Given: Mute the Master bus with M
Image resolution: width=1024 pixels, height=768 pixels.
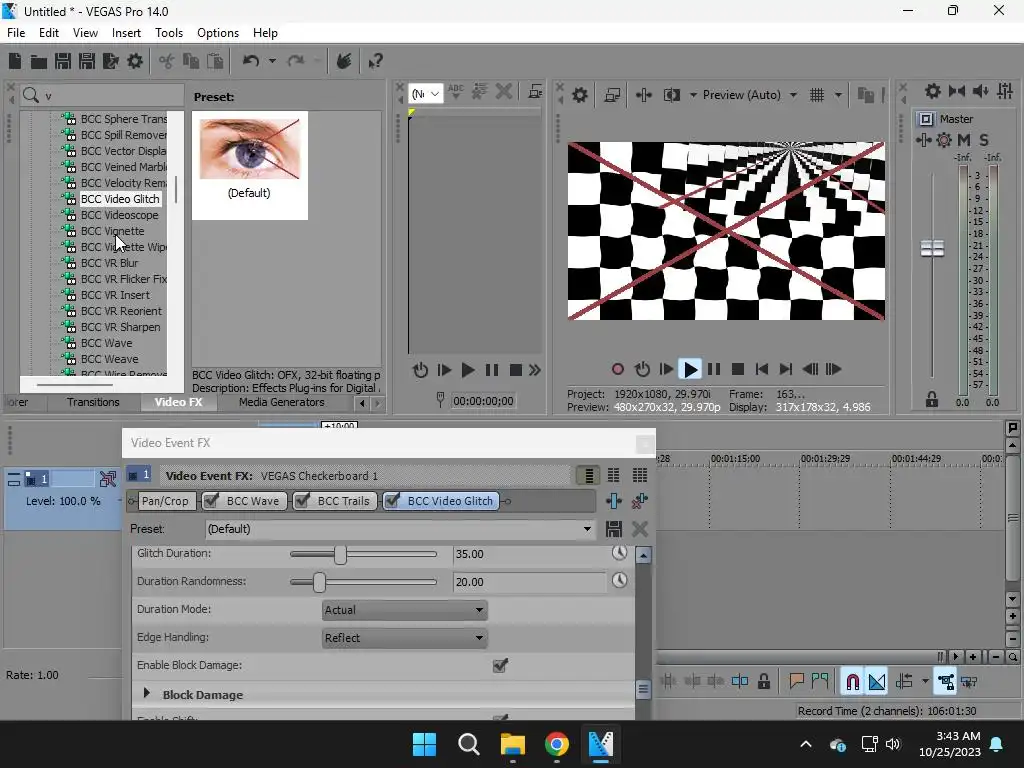Looking at the screenshot, I should point(964,140).
